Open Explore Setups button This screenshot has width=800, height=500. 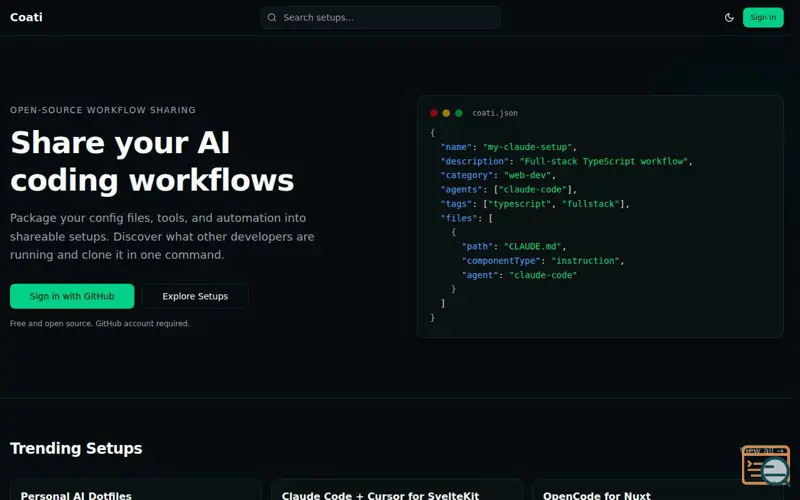[x=195, y=296]
